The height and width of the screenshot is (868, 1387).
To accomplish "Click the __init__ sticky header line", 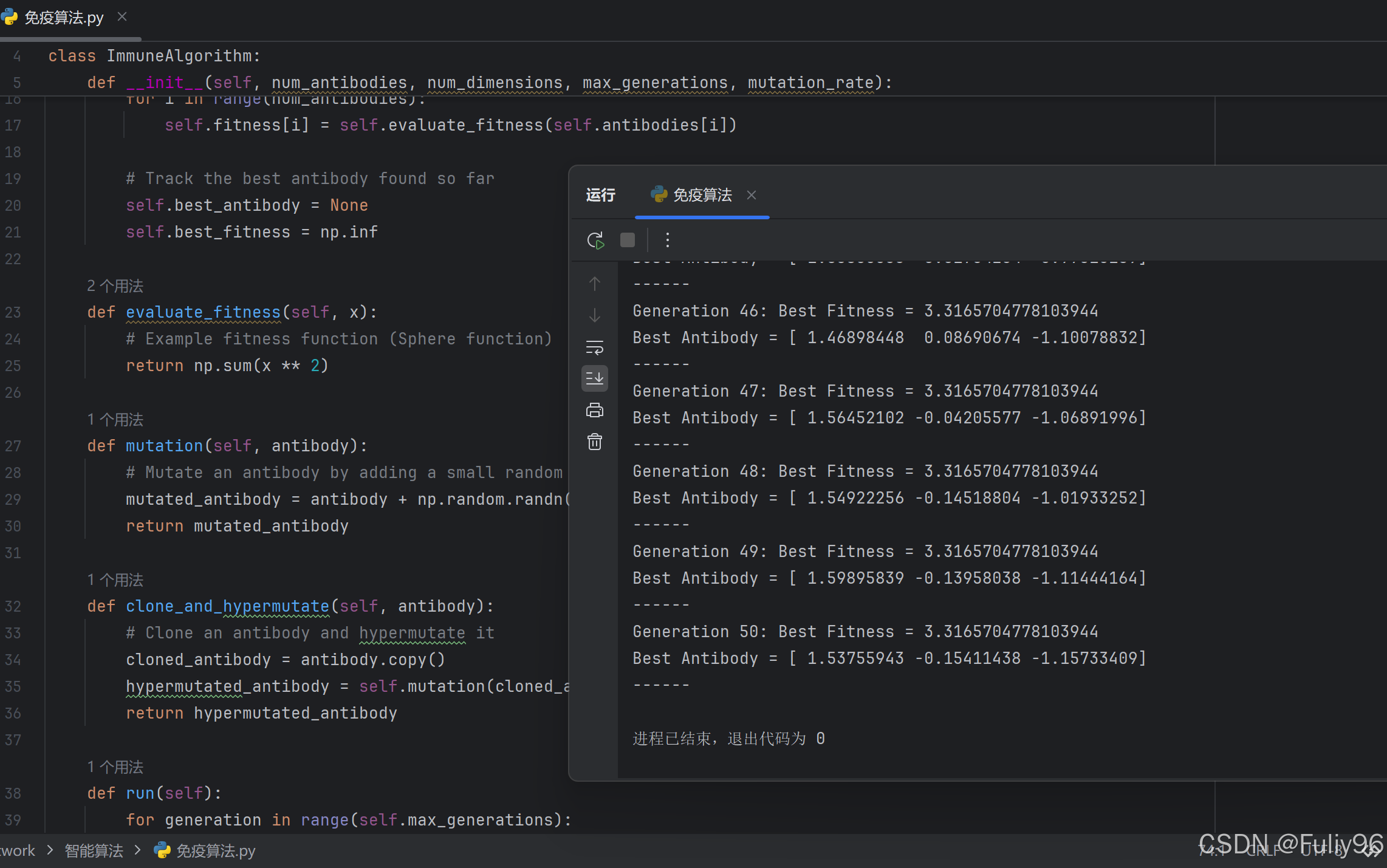I will click(490, 83).
